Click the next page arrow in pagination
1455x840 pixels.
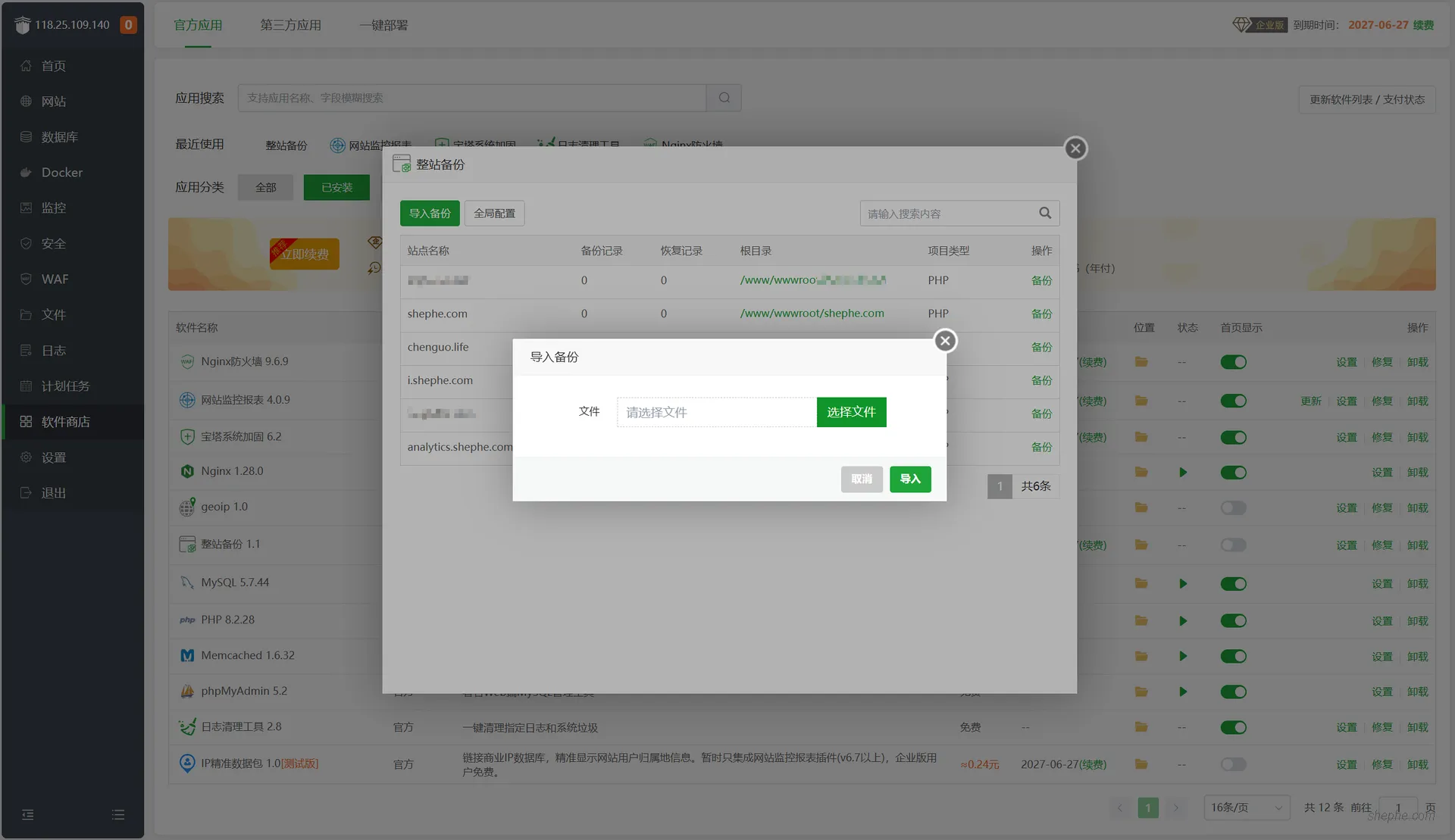pyautogui.click(x=1175, y=807)
